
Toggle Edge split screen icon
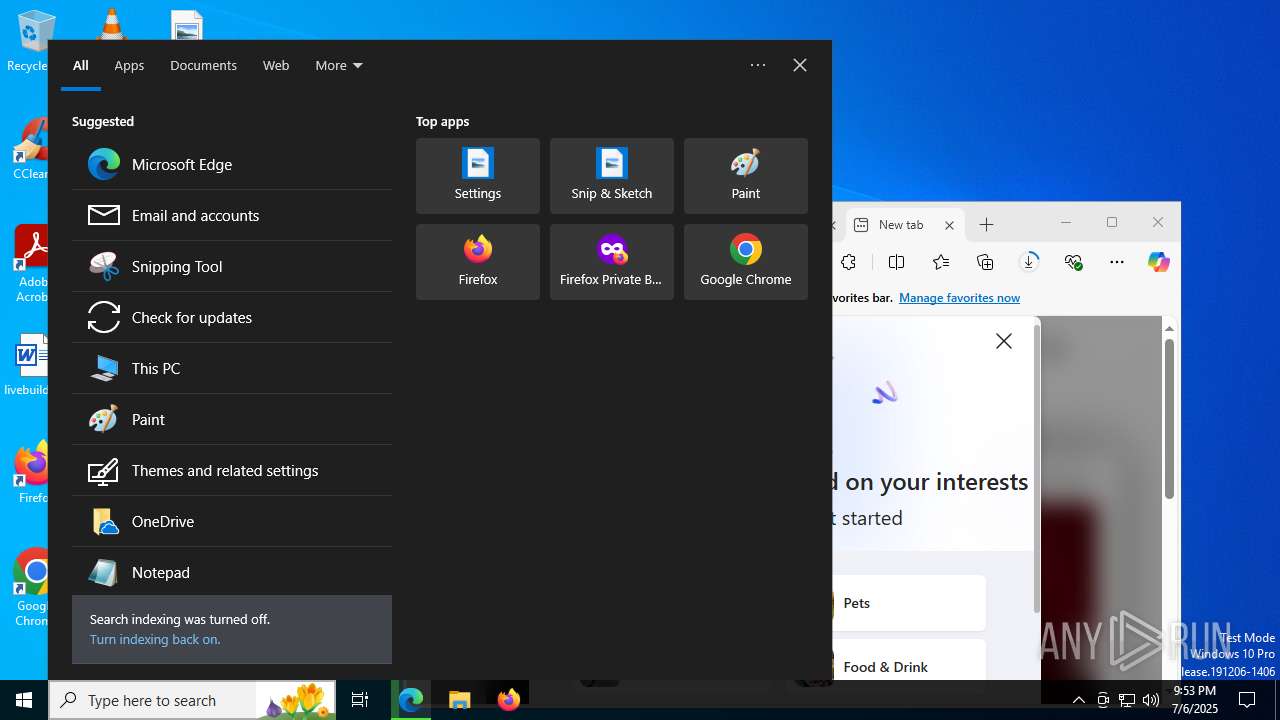896,262
